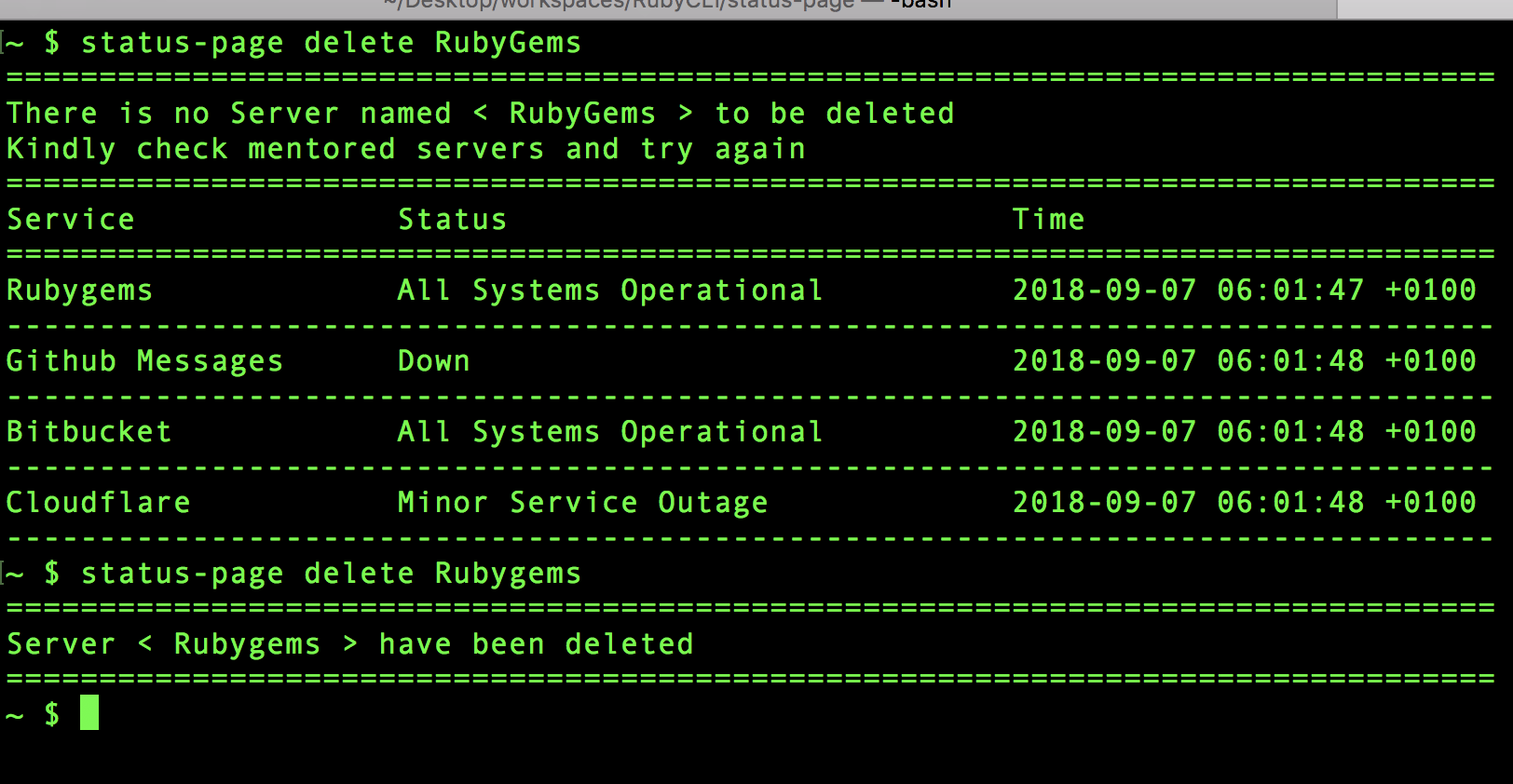
Task: Click the 'Minor Service Outage' status
Action: click(x=583, y=504)
